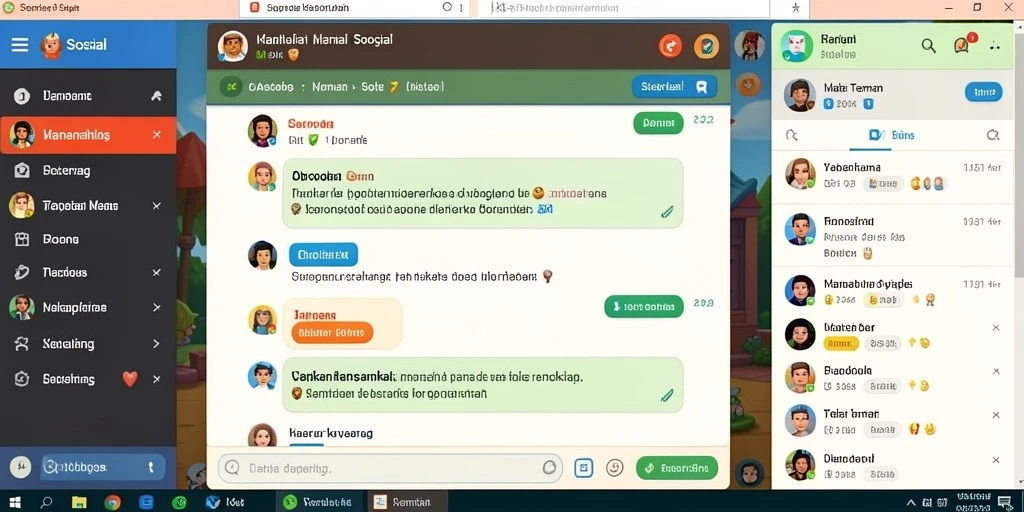Image resolution: width=1024 pixels, height=512 pixels.
Task: Click the orange button under Jaroens
Action: 332,332
